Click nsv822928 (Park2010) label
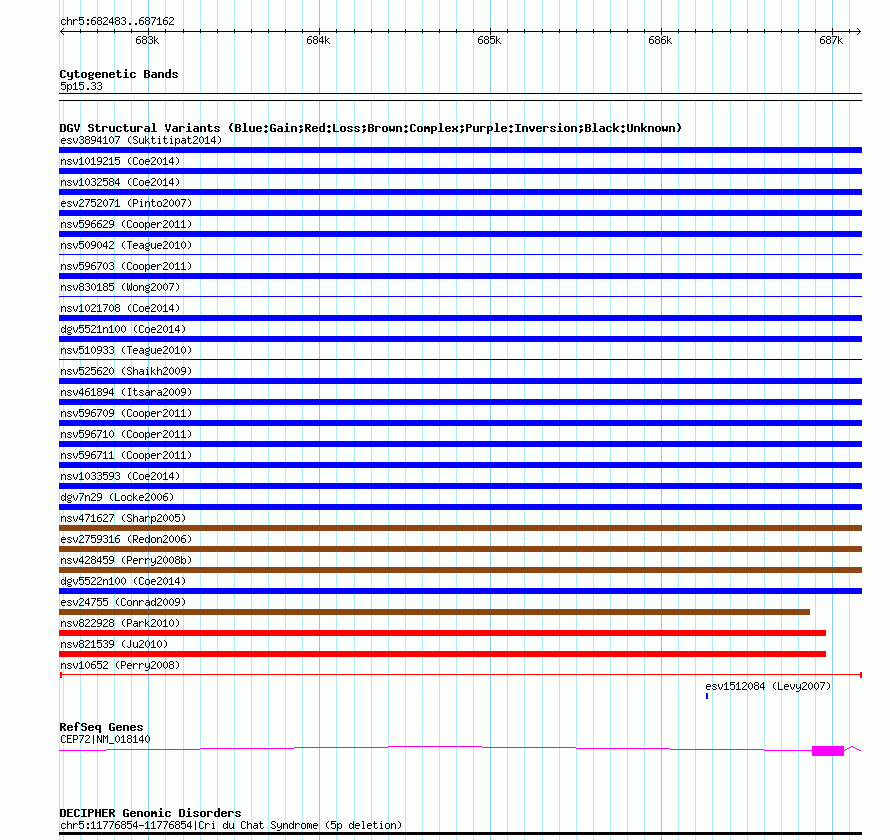Viewport: 890px width, 840px height. [120, 623]
